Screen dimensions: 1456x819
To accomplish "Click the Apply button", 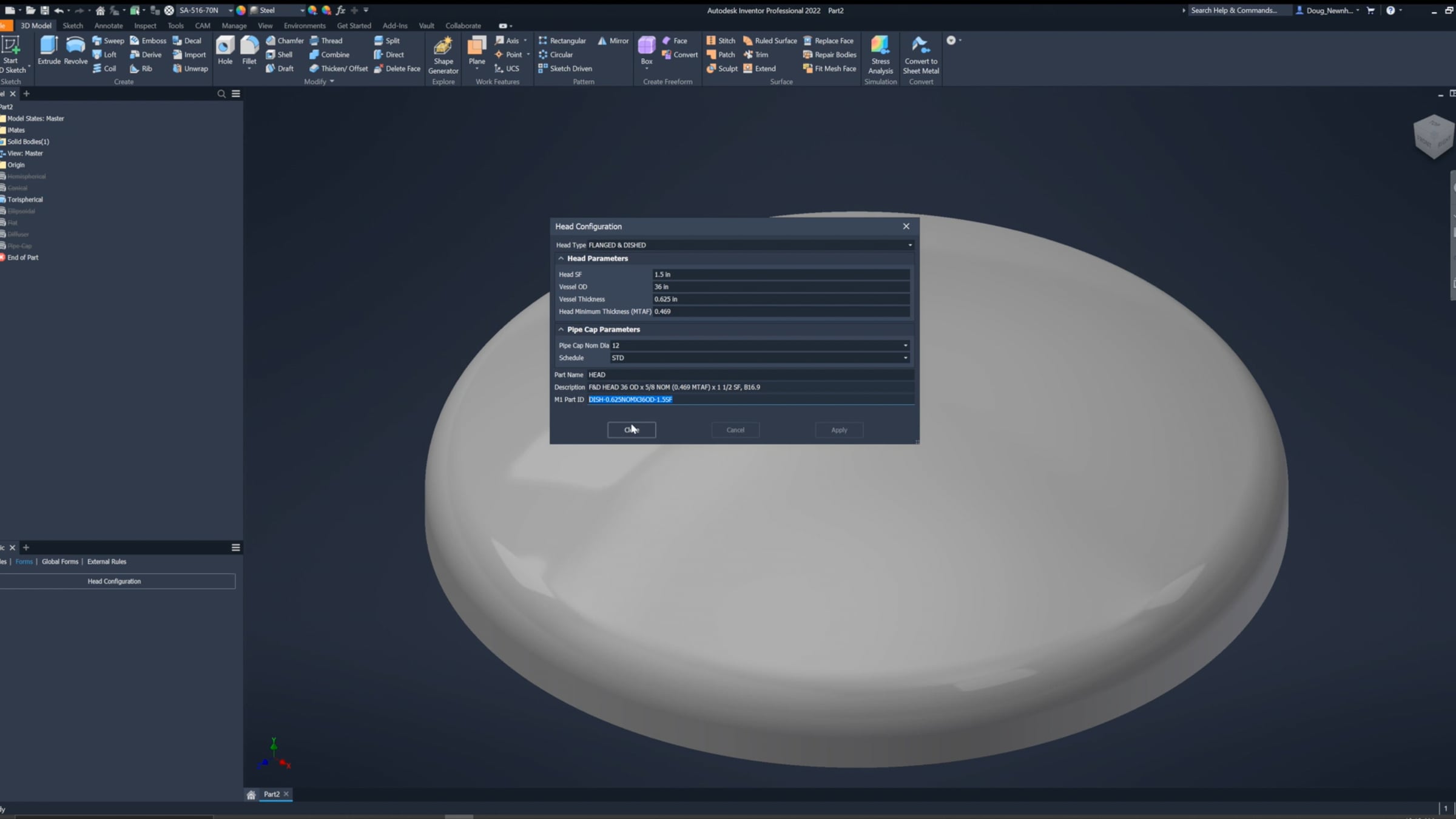I will point(839,430).
